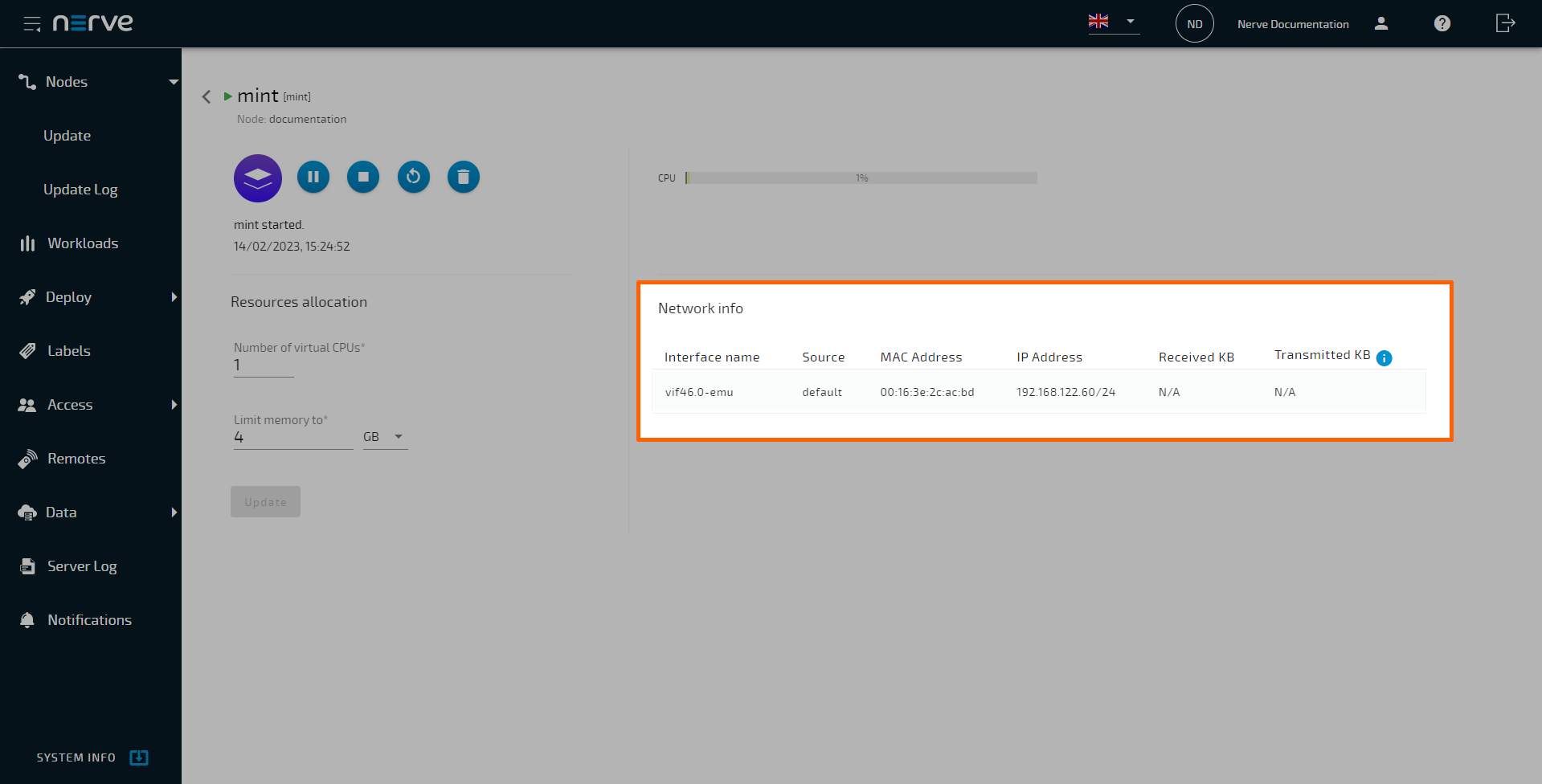This screenshot has height=784, width=1542.
Task: Open the Workloads section
Action: (83, 243)
